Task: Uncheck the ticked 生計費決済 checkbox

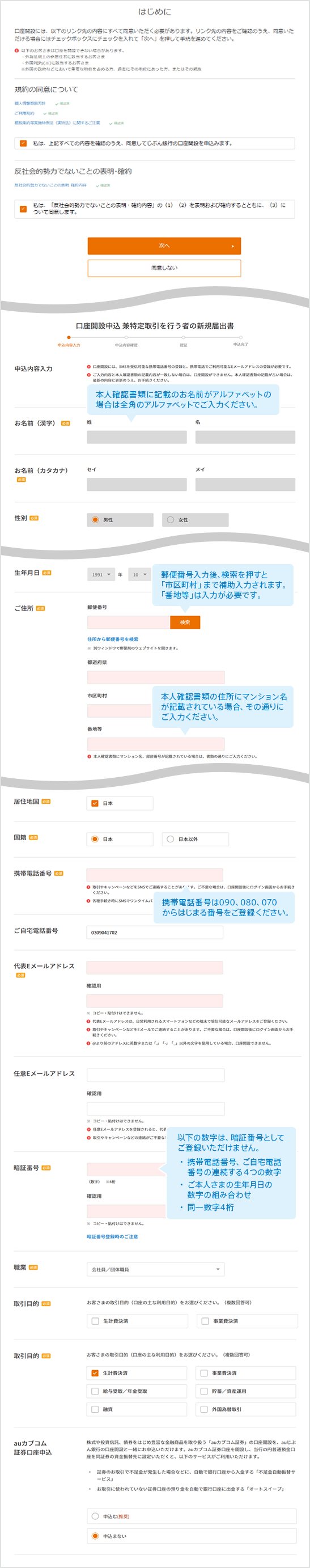Action: [x=95, y=1373]
